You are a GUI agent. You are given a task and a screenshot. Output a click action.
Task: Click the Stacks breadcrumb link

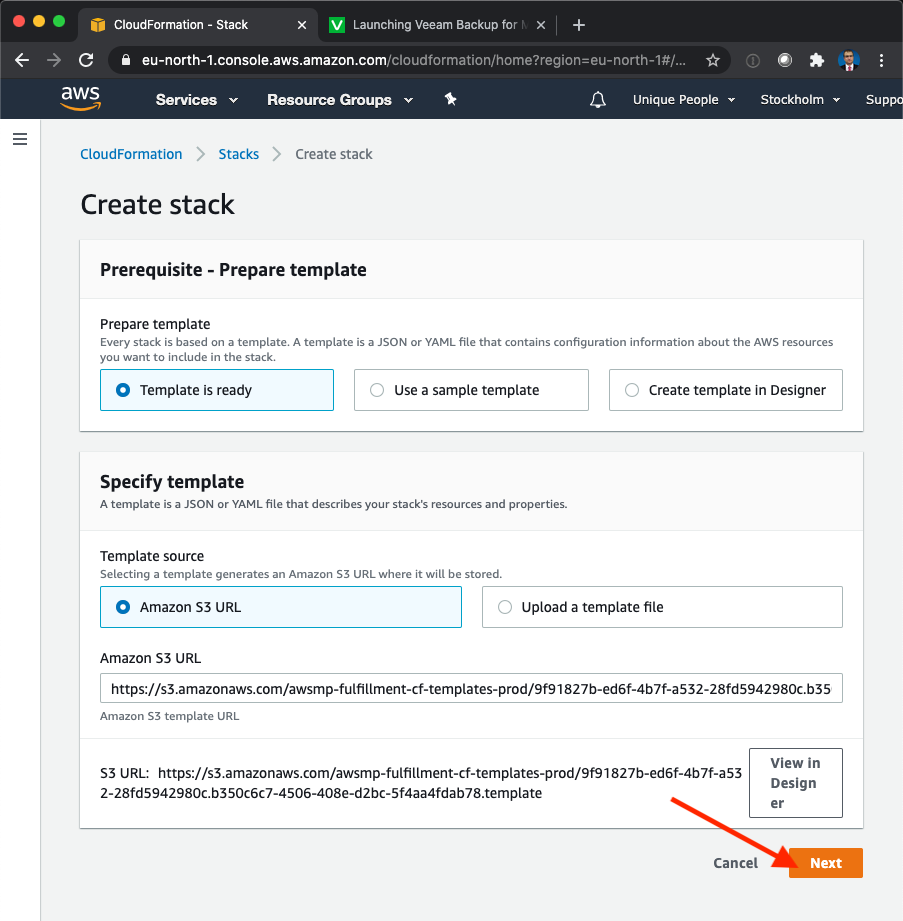pos(239,154)
